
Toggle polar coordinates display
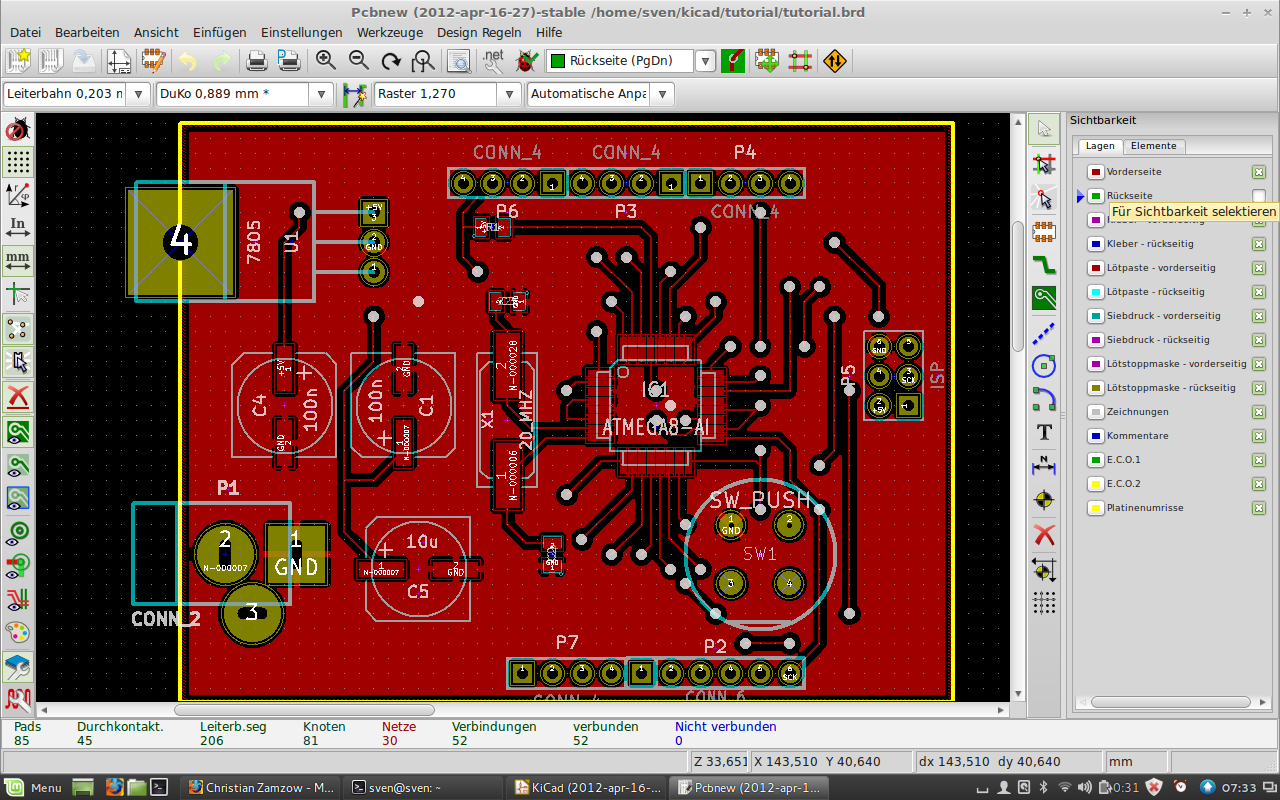18,195
